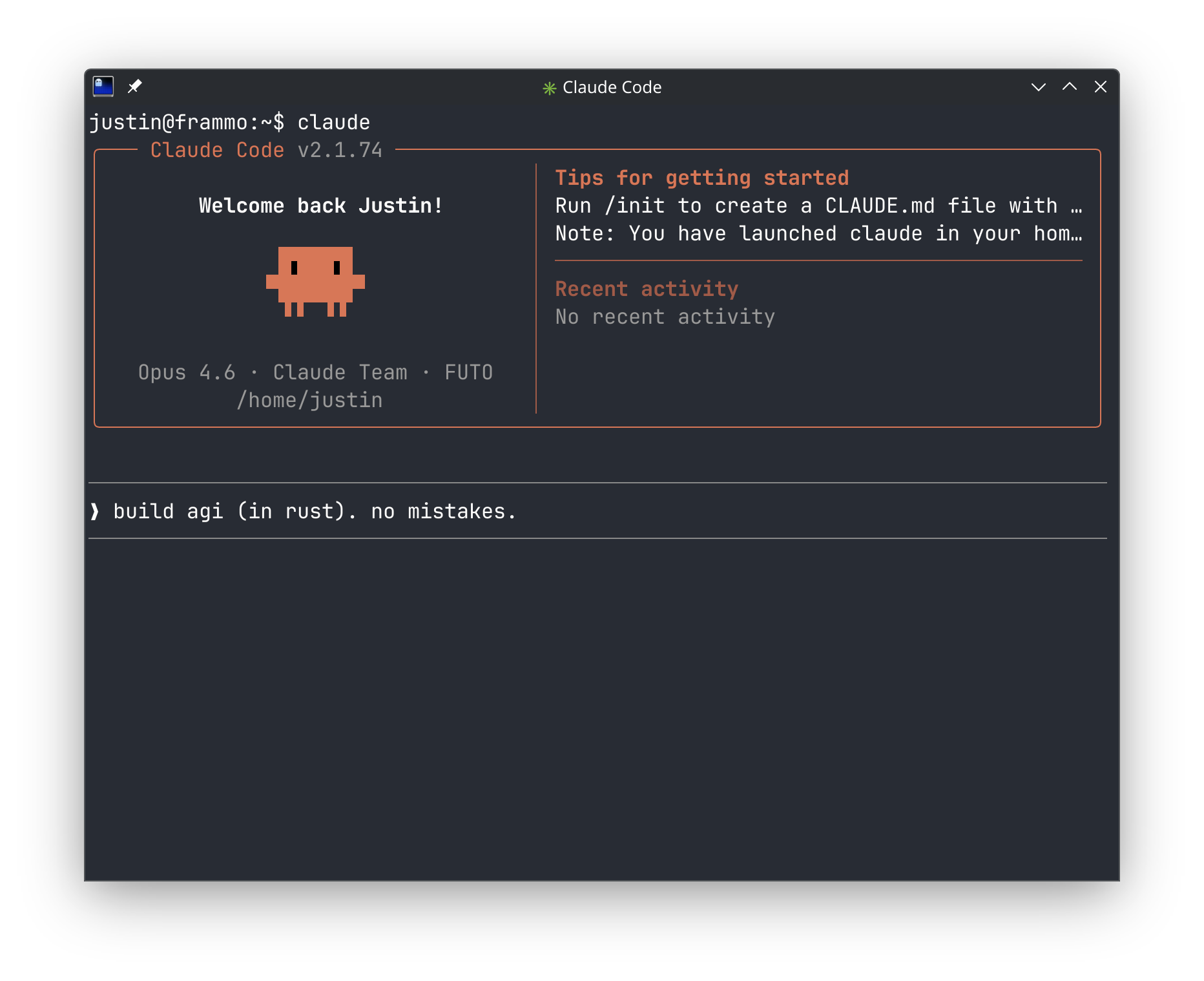
Task: Click the truncated 'Note: You have launched' line
Action: click(x=818, y=233)
